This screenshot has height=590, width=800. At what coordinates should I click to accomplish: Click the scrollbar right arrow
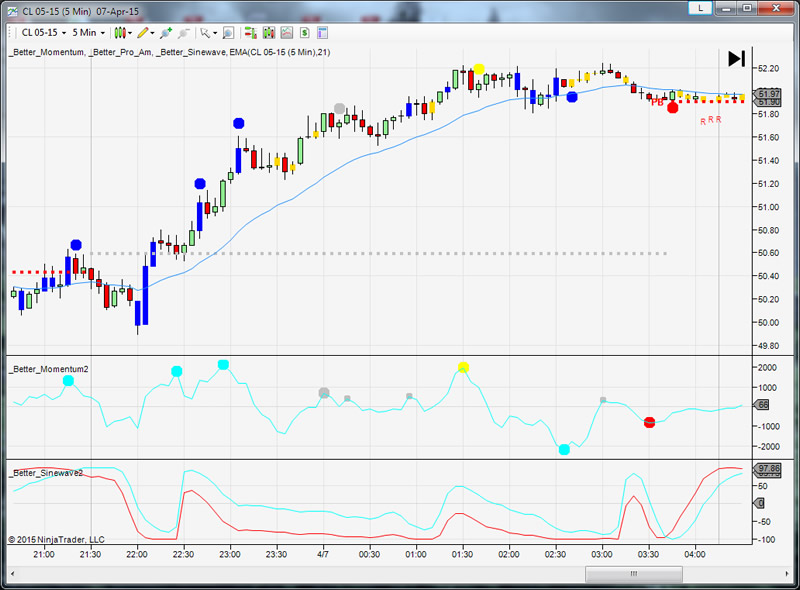pos(787,574)
